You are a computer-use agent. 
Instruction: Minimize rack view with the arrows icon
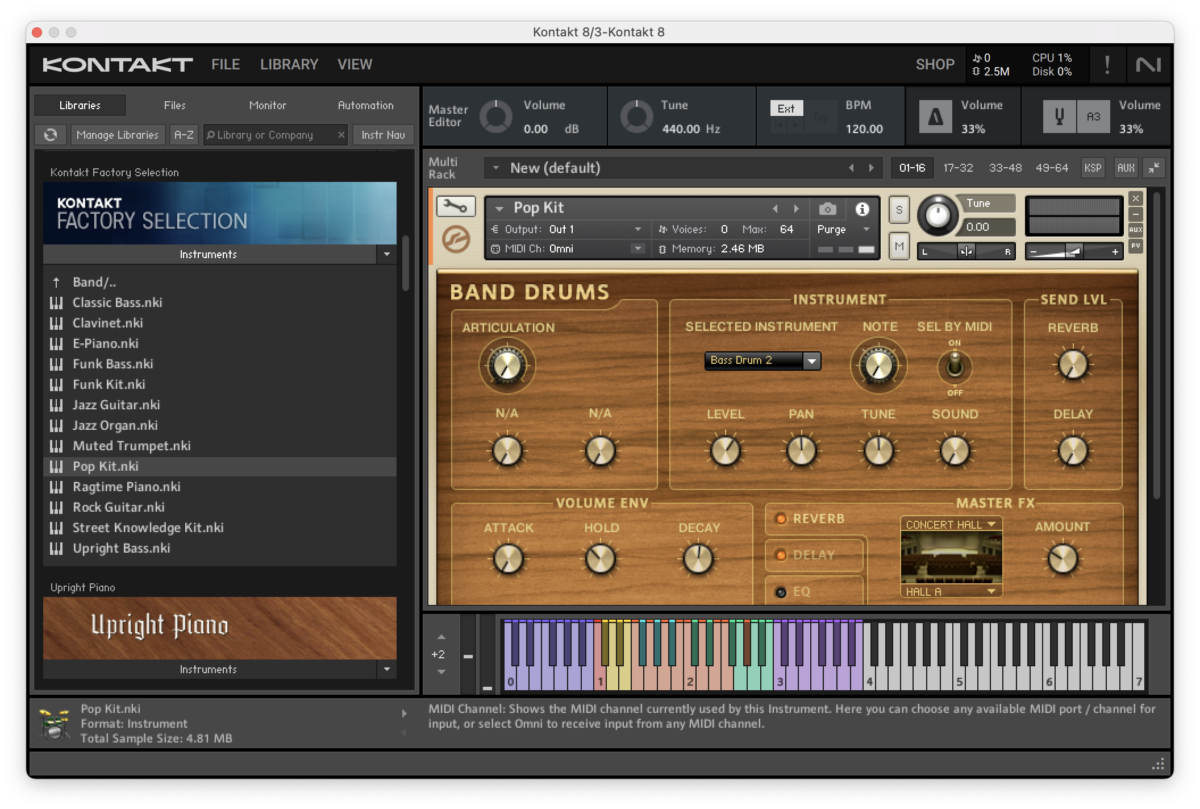(x=1155, y=168)
